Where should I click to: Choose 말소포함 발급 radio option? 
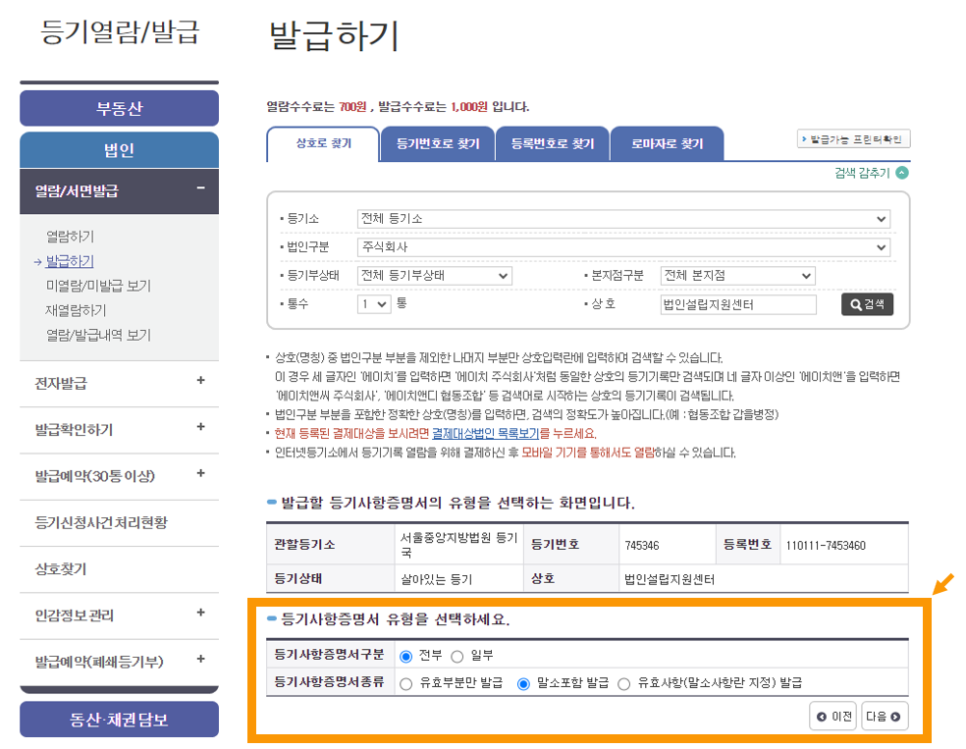523,684
